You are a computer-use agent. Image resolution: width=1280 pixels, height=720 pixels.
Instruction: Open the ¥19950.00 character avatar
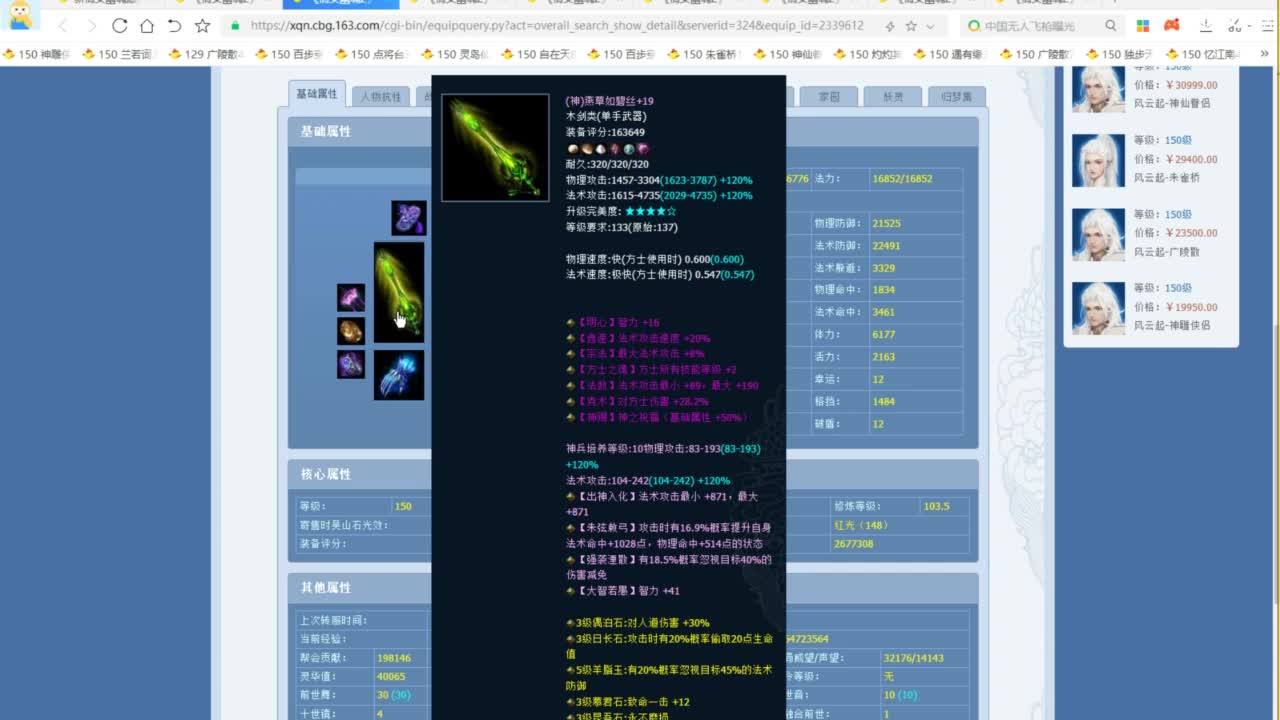pyautogui.click(x=1098, y=308)
